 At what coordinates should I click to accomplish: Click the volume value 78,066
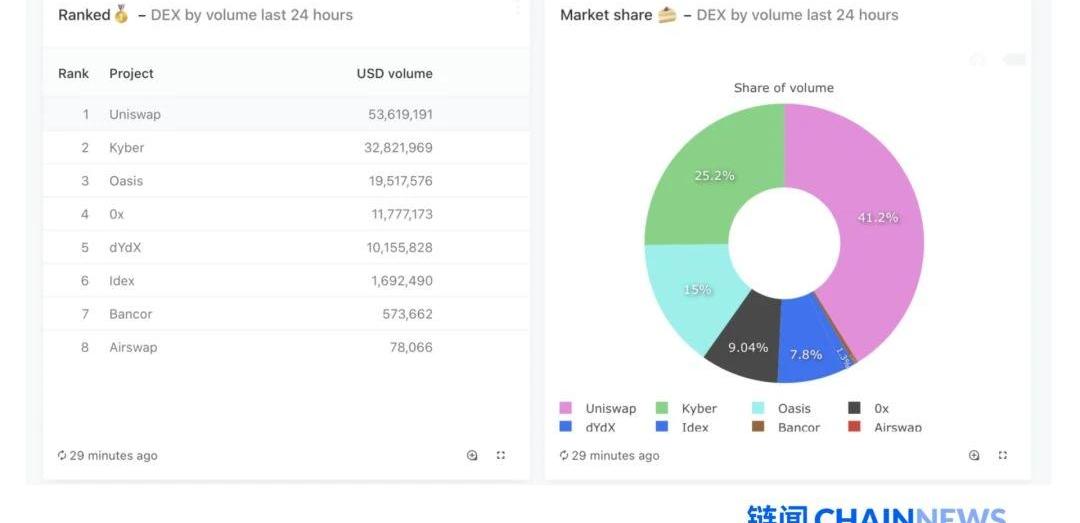pyautogui.click(x=411, y=347)
